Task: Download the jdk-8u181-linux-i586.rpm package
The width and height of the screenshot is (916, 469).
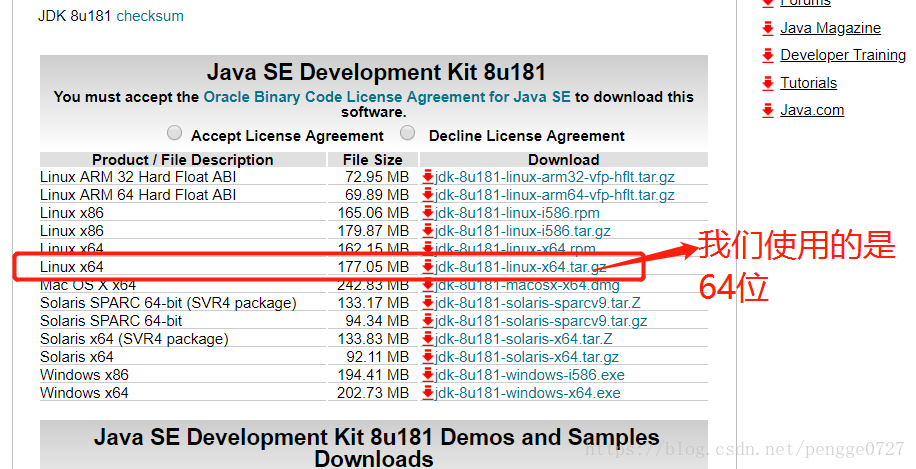Action: coord(517,213)
